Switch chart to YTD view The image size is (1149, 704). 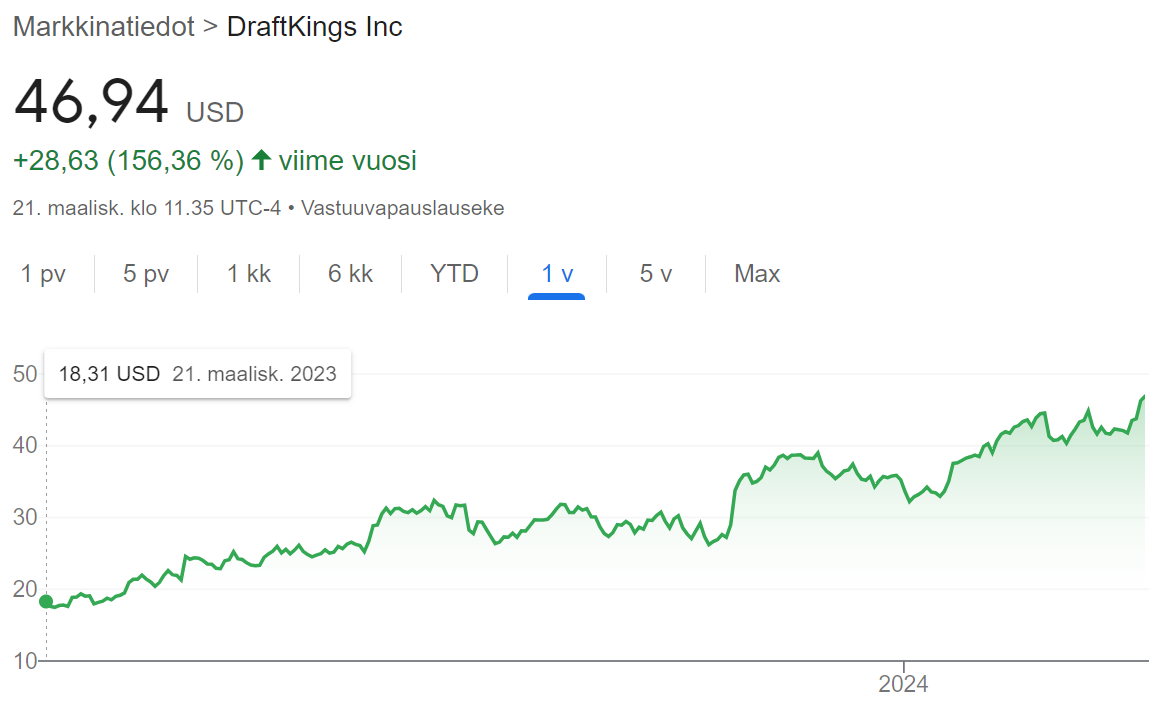tap(454, 273)
